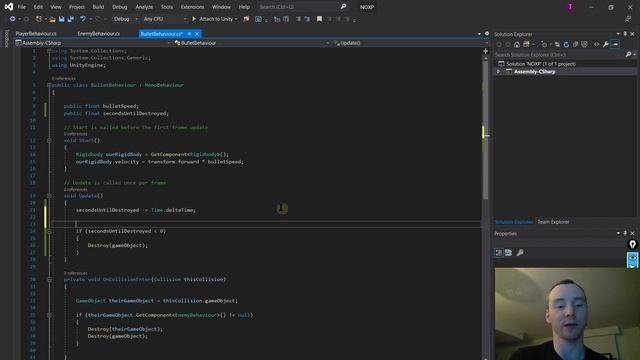This screenshot has width=640, height=360.
Task: Open the Help menu
Action: click(x=244, y=7)
